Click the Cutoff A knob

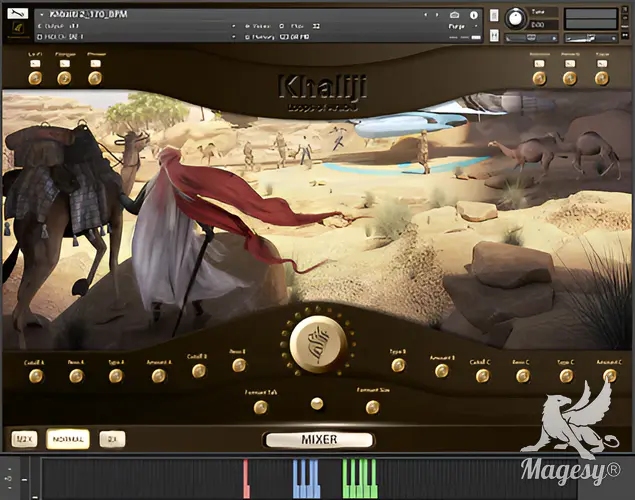click(x=36, y=376)
